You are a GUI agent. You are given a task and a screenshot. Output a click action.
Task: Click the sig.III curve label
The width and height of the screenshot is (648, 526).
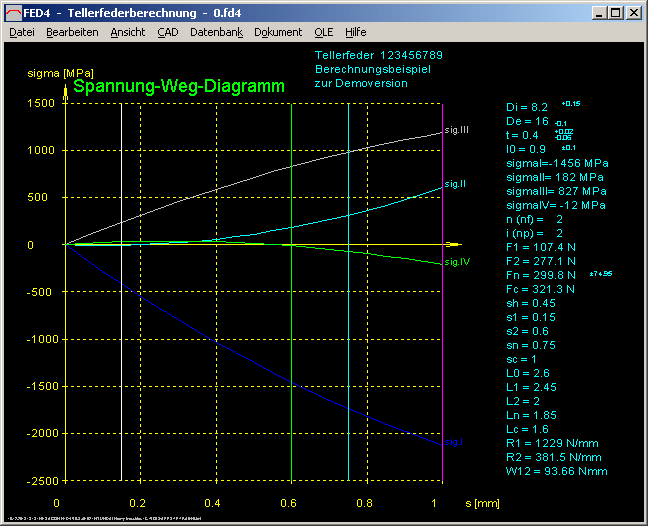pyautogui.click(x=456, y=131)
